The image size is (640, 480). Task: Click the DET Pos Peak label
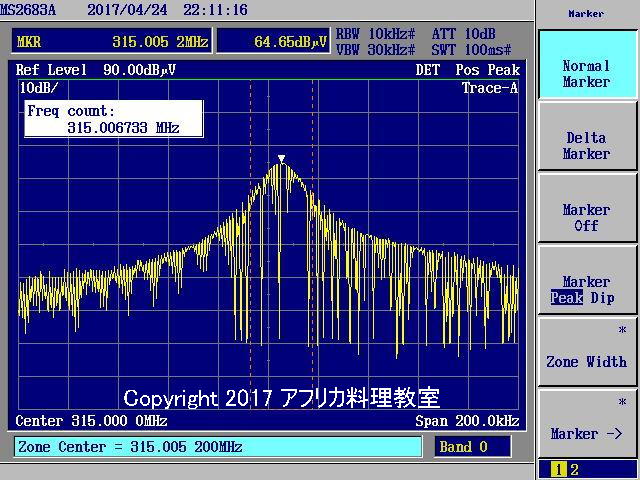point(468,70)
